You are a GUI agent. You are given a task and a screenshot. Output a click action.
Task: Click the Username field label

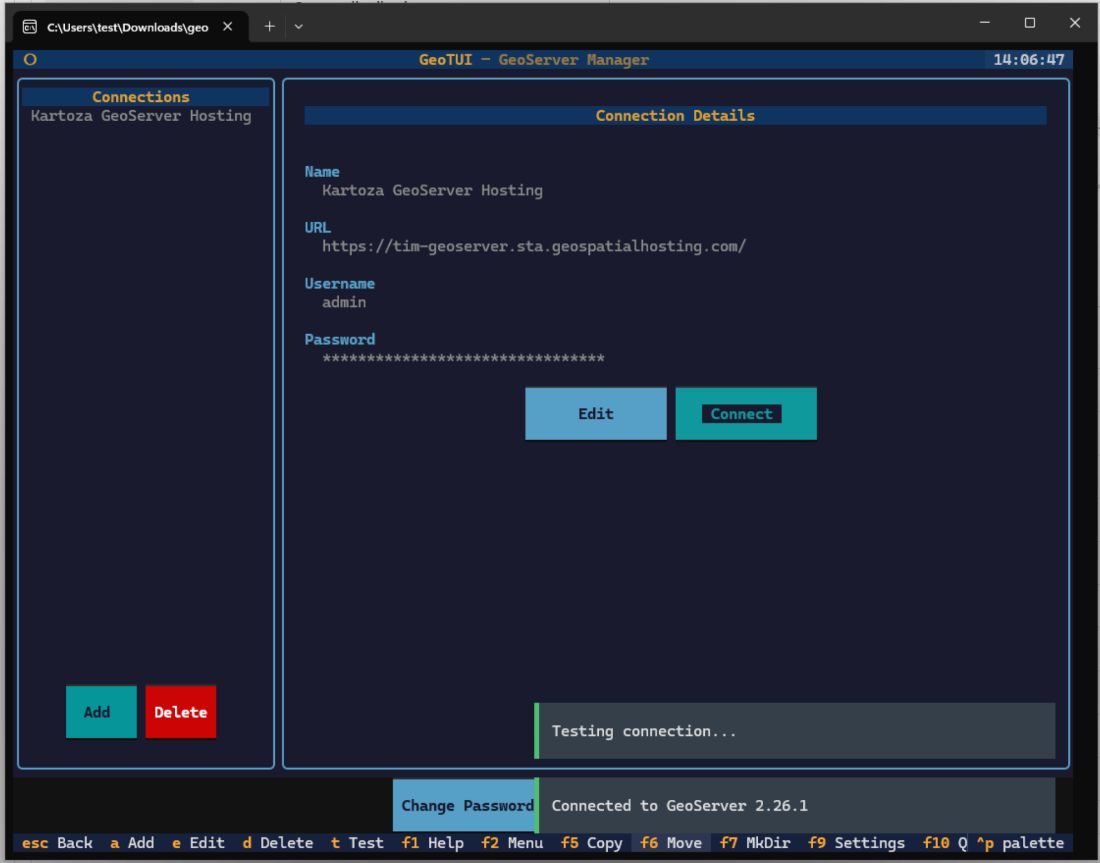click(x=340, y=283)
